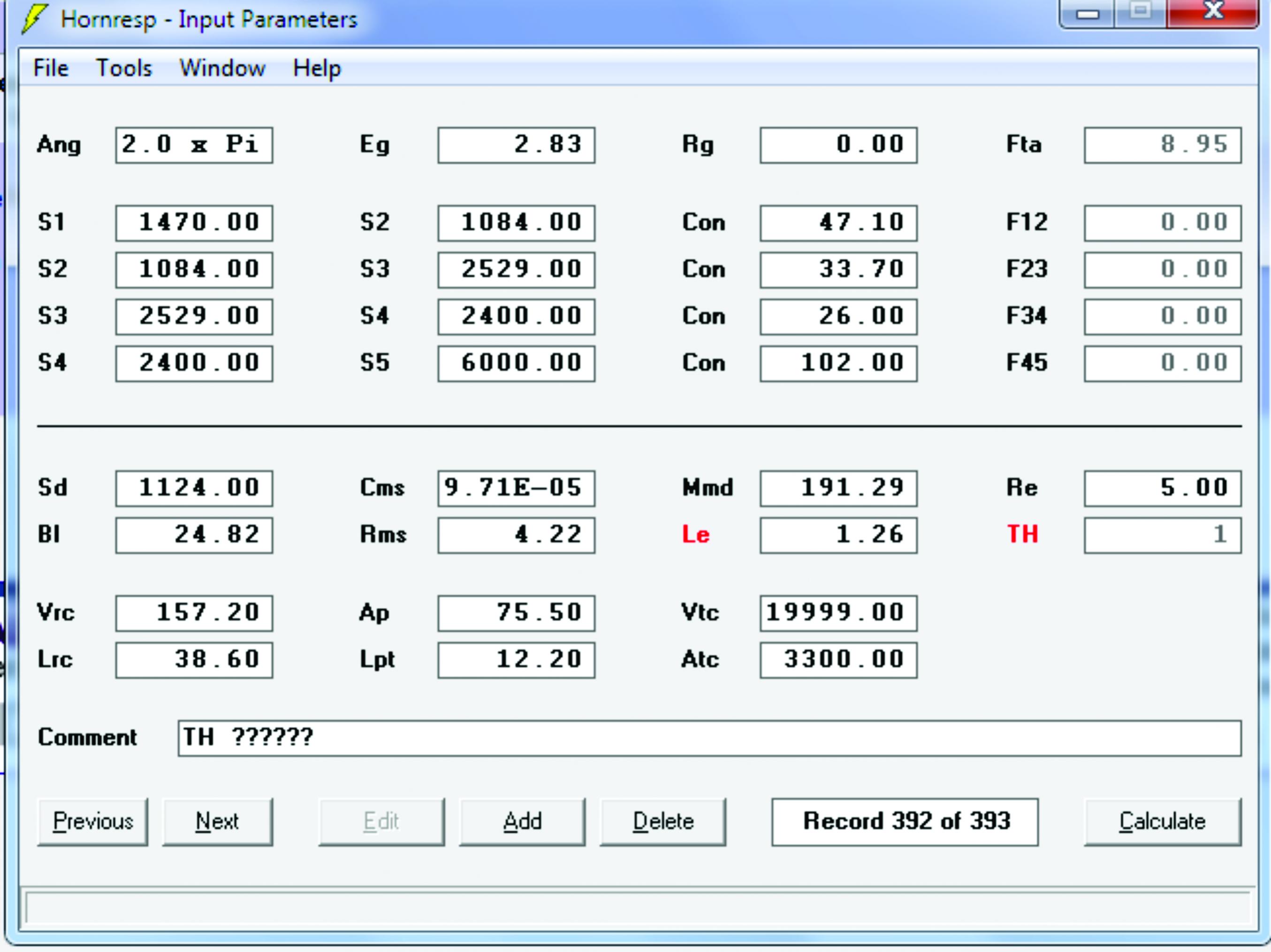Screen dimensions: 1271x952
Task: Click the Eg field showing 2.83
Action: [x=516, y=145]
